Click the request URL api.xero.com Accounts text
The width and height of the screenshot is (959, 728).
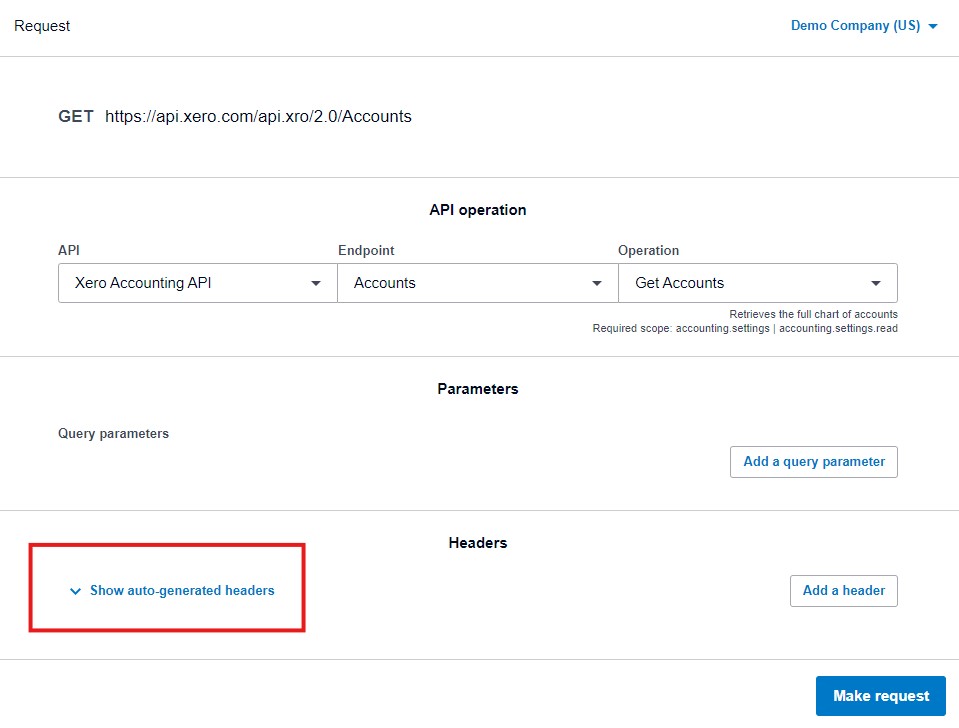pyautogui.click(x=258, y=116)
